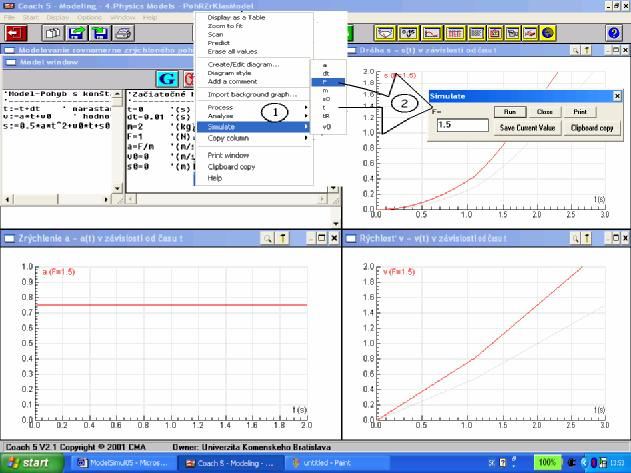The width and height of the screenshot is (631, 473).
Task: Pick variable v0 in the Simulate submenu
Action: tap(328, 127)
